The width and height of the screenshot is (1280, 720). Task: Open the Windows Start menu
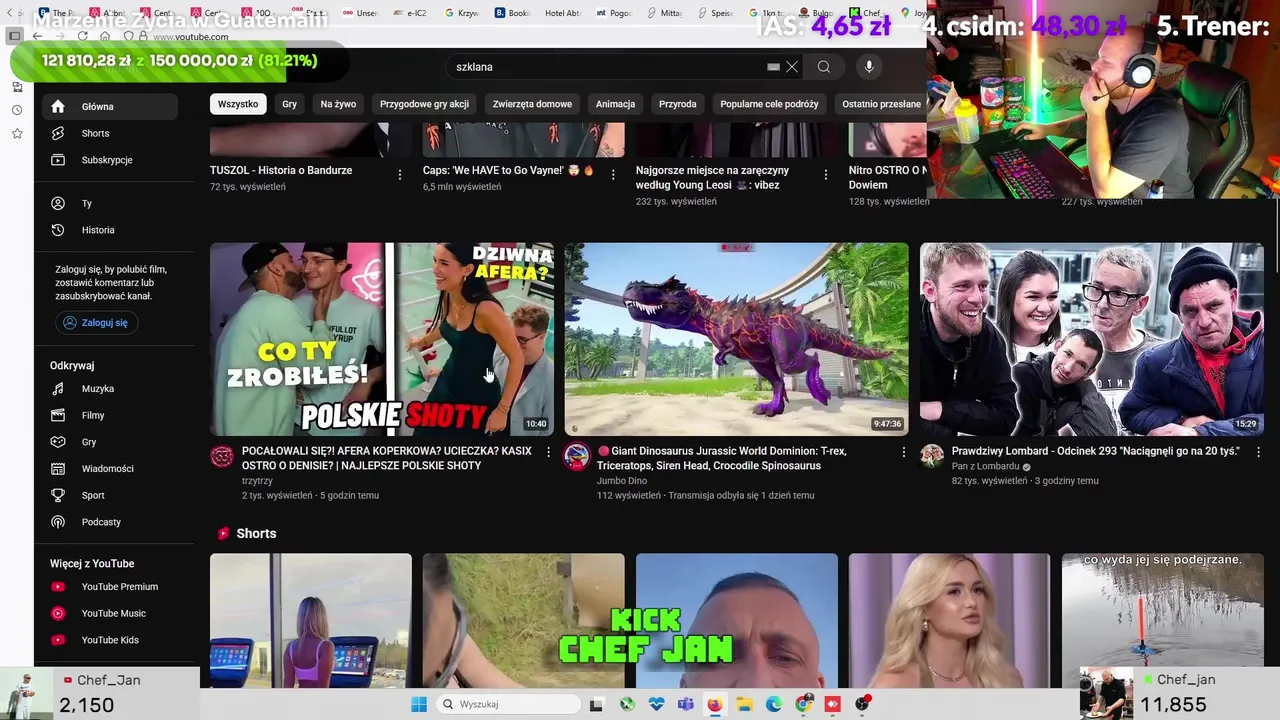pos(419,704)
